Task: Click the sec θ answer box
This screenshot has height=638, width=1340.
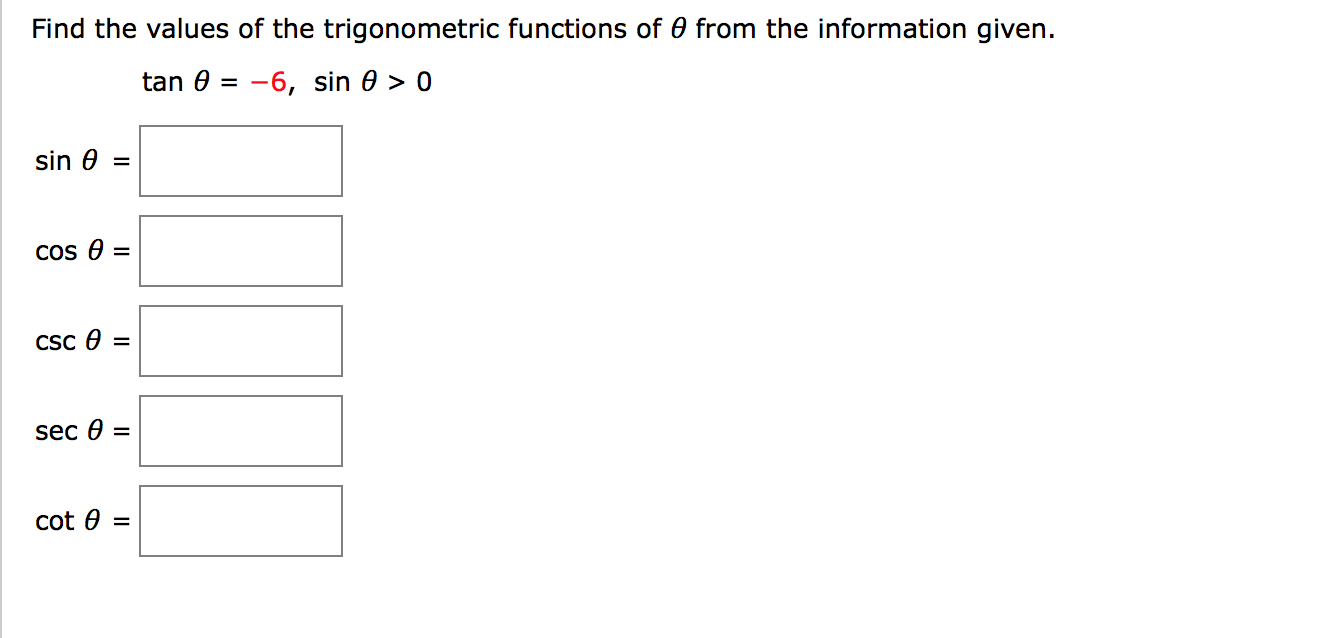Action: [x=240, y=430]
